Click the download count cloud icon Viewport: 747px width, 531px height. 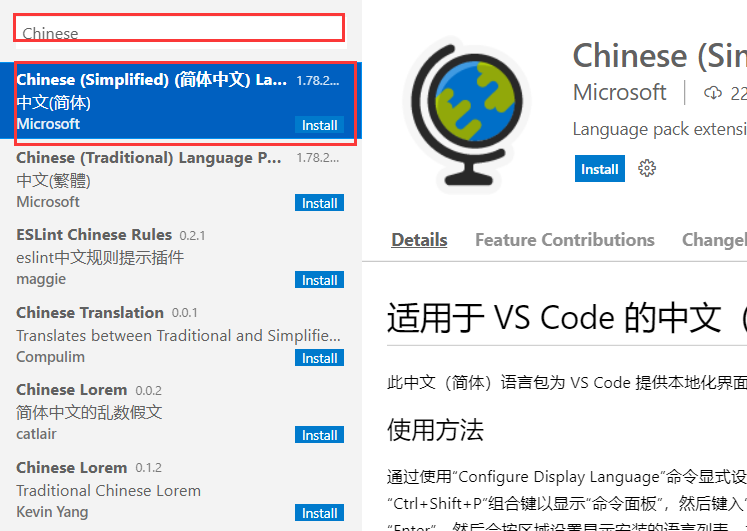coord(713,93)
